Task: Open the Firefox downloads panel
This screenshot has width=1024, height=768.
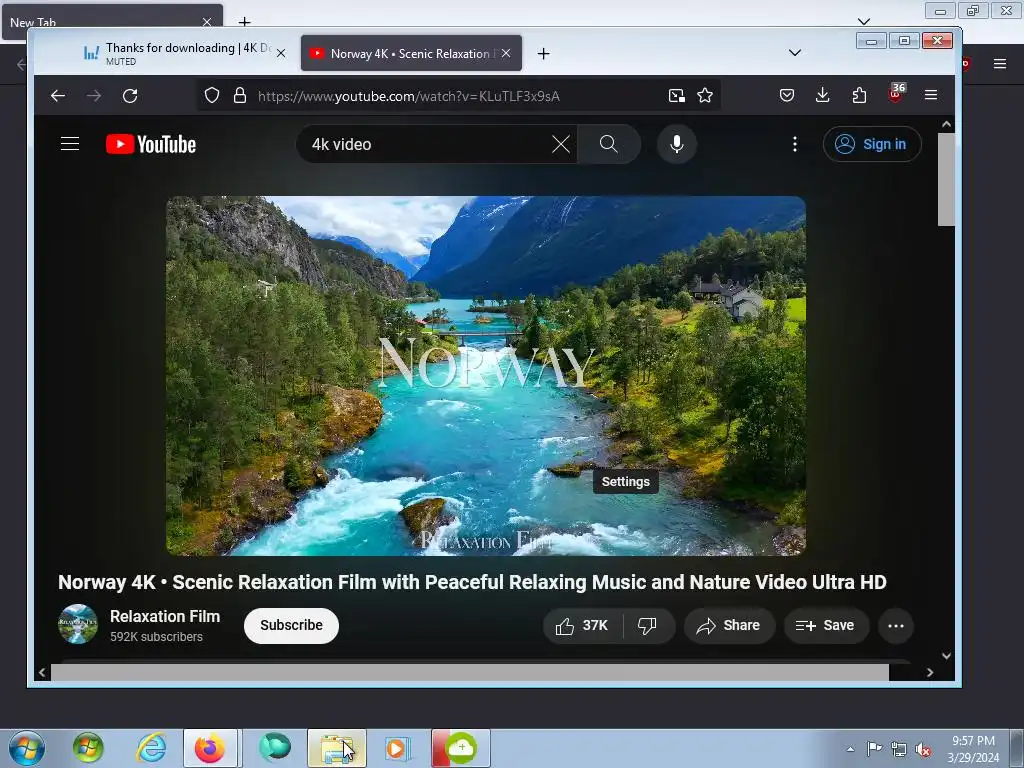Action: (823, 95)
